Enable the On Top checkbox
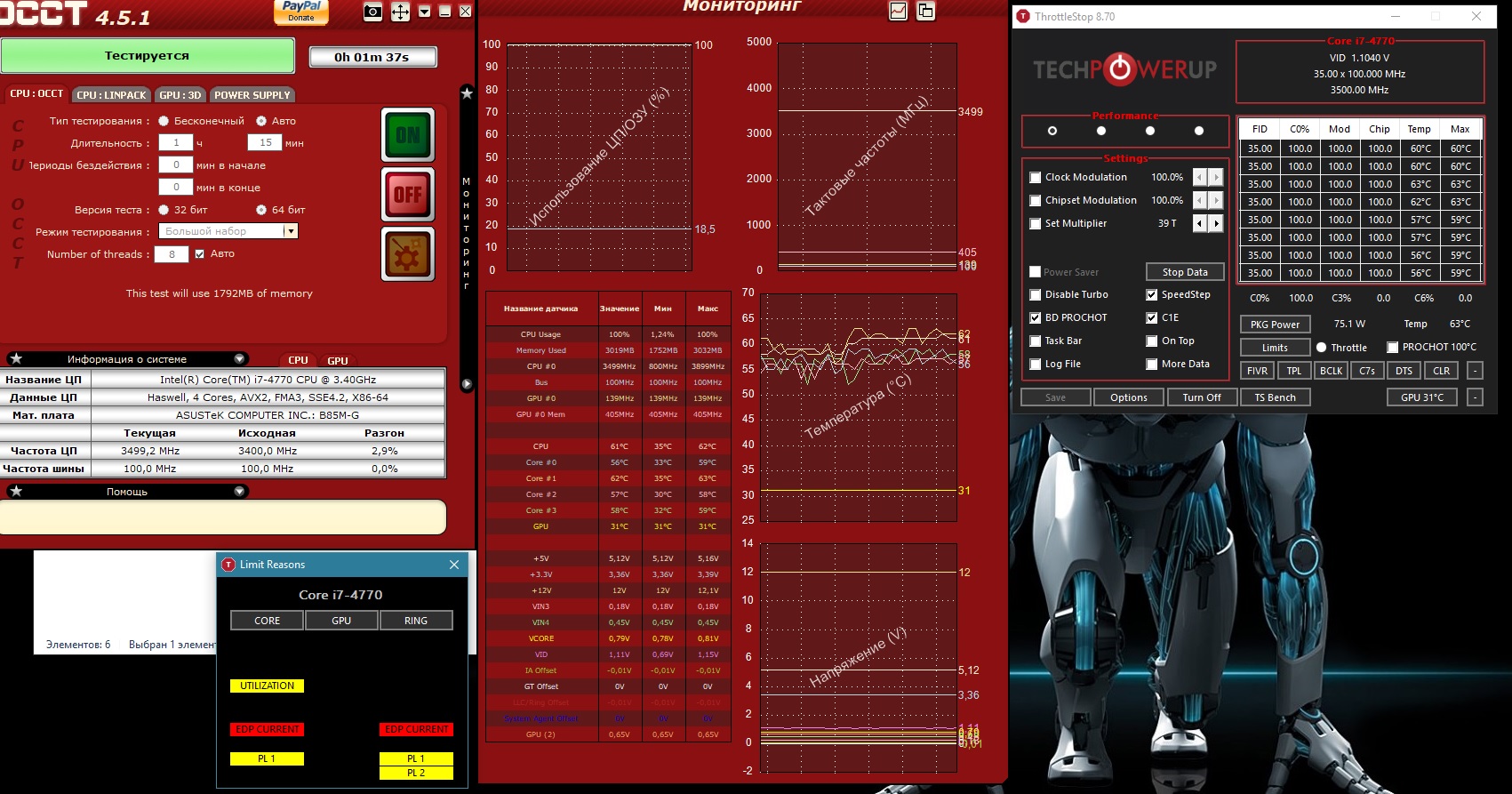The height and width of the screenshot is (794, 1512). (1151, 341)
